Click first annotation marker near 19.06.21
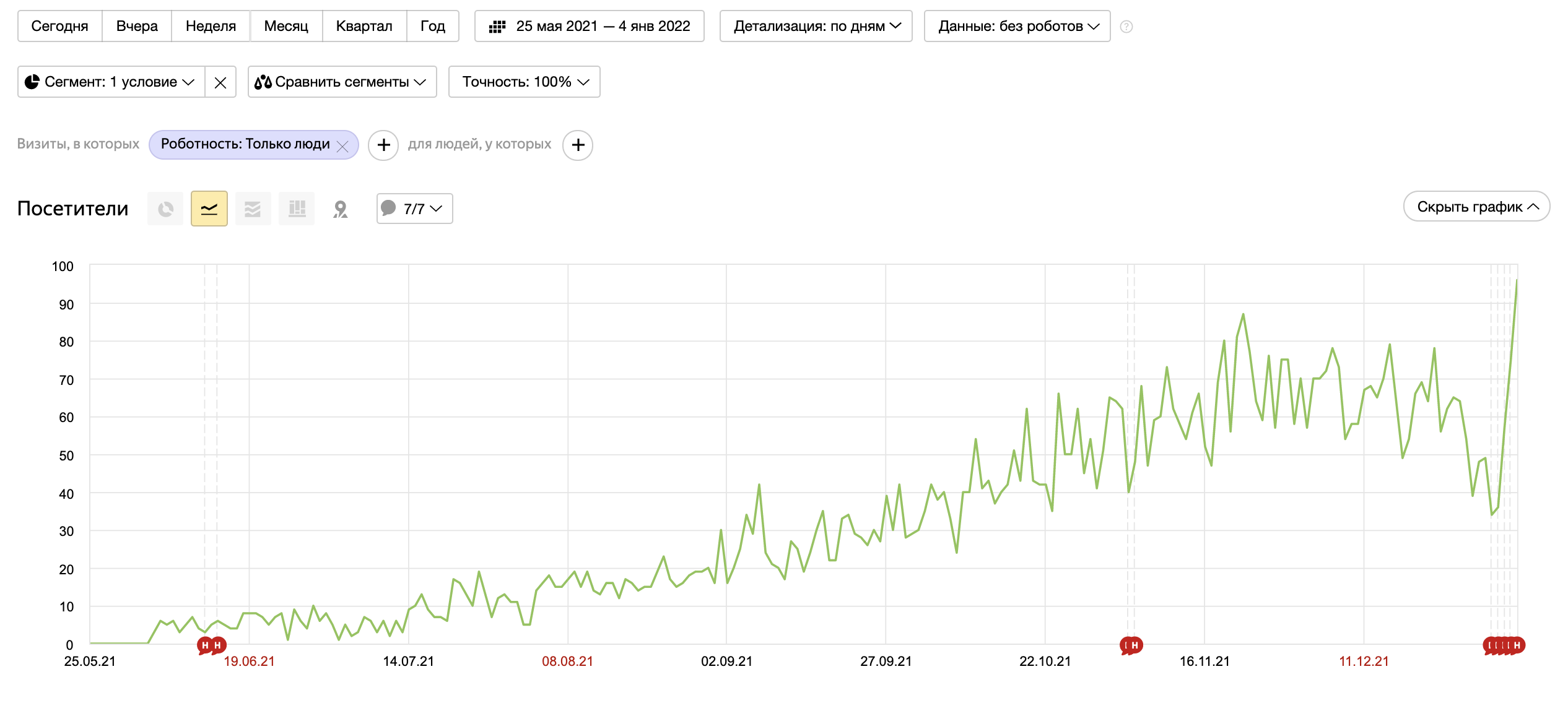The height and width of the screenshot is (703, 1568). point(205,645)
